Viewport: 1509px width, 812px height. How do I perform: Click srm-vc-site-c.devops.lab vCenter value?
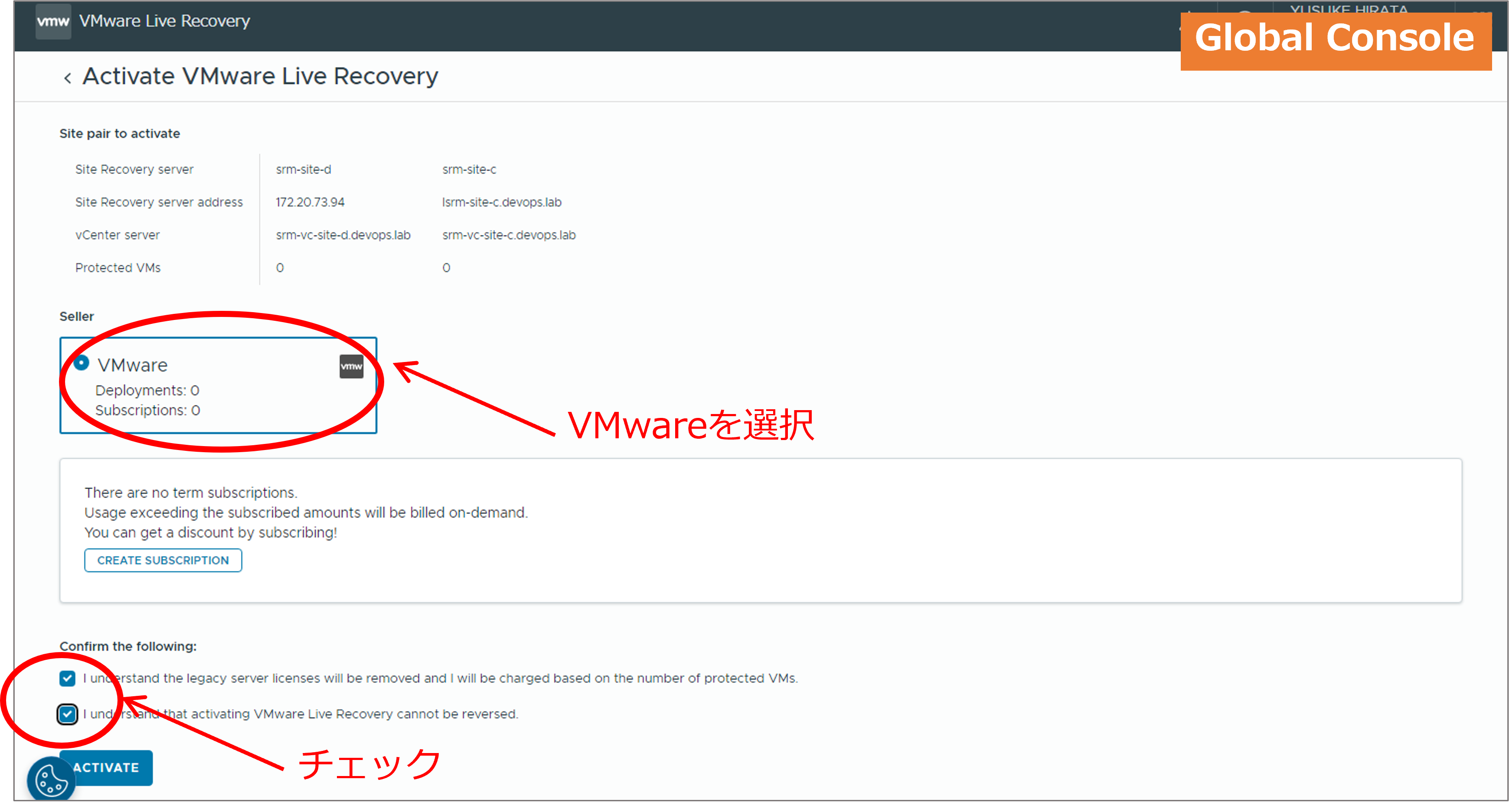[x=509, y=235]
